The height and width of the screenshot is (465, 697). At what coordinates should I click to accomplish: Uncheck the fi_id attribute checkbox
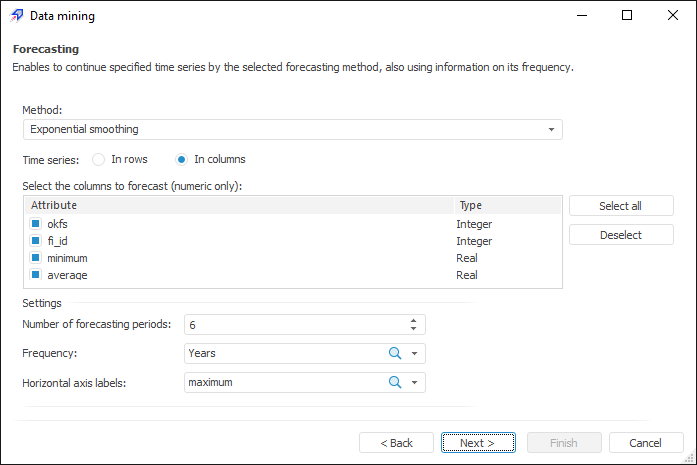click(35, 241)
